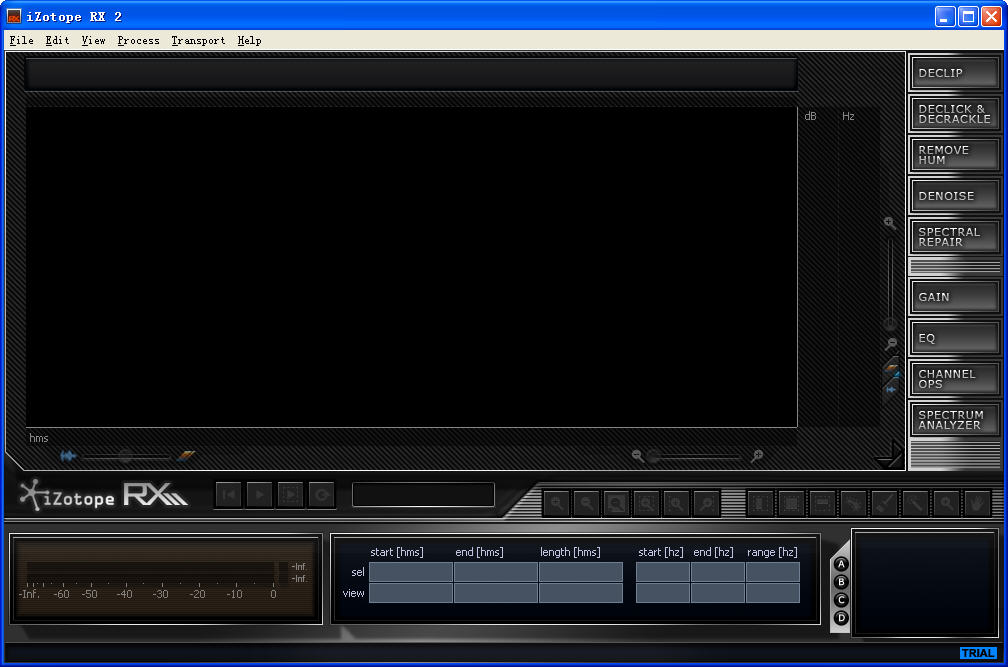Select snapshot slot D
Image resolution: width=1008 pixels, height=667 pixels.
[841, 618]
